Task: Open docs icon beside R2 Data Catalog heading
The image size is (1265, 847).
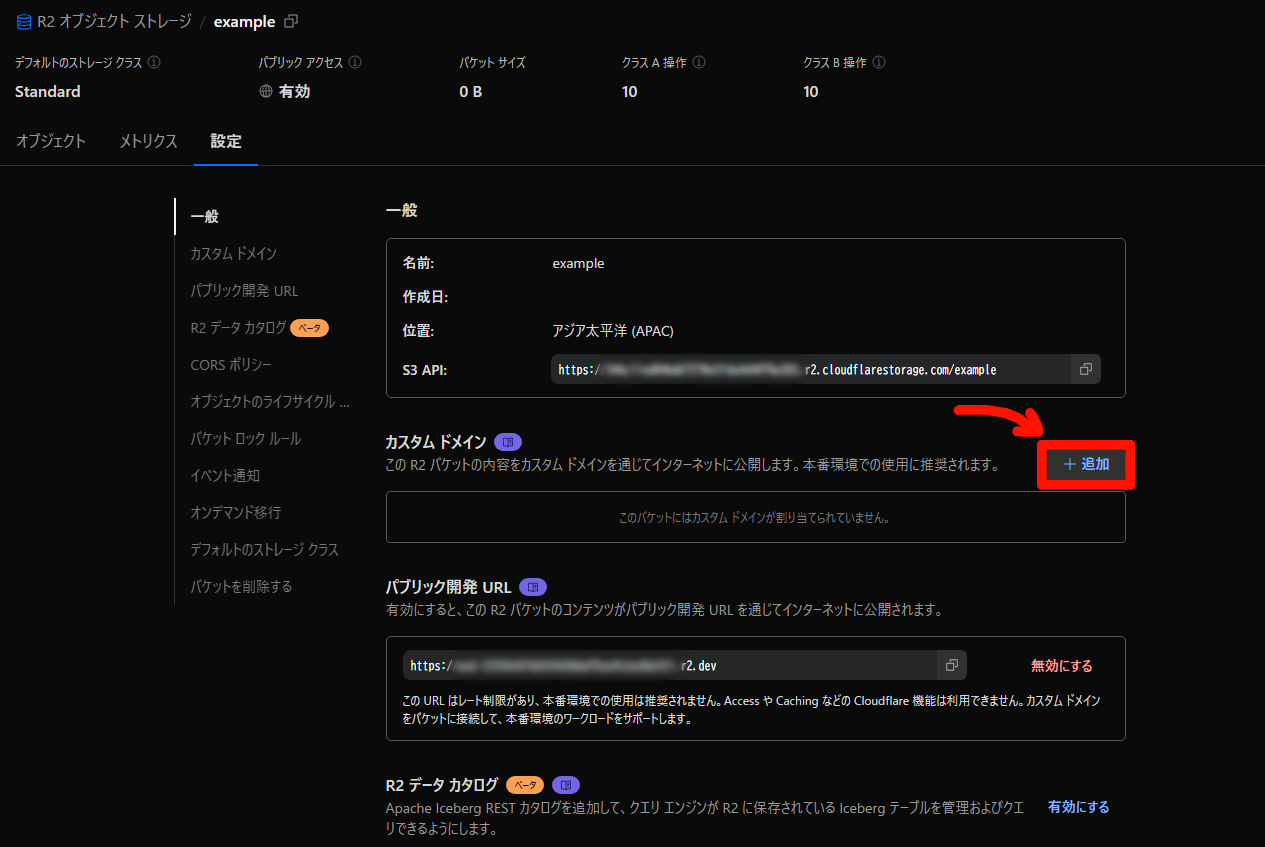Action: click(566, 785)
